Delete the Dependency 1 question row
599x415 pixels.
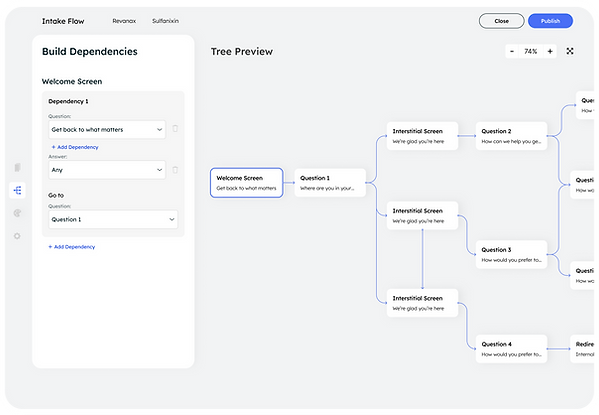point(175,128)
